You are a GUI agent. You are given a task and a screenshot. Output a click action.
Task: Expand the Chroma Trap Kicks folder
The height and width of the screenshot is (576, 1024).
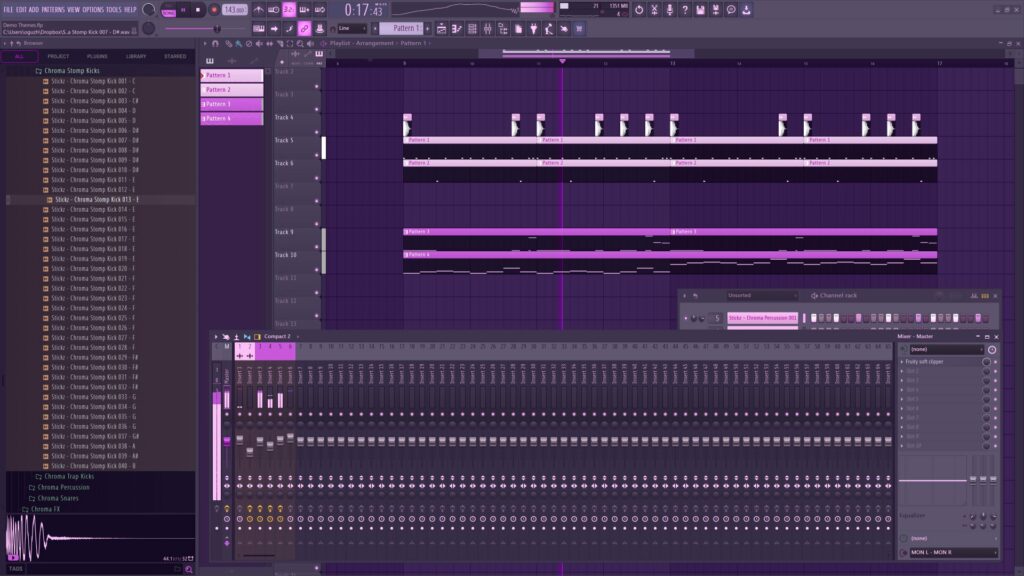[x=69, y=477]
